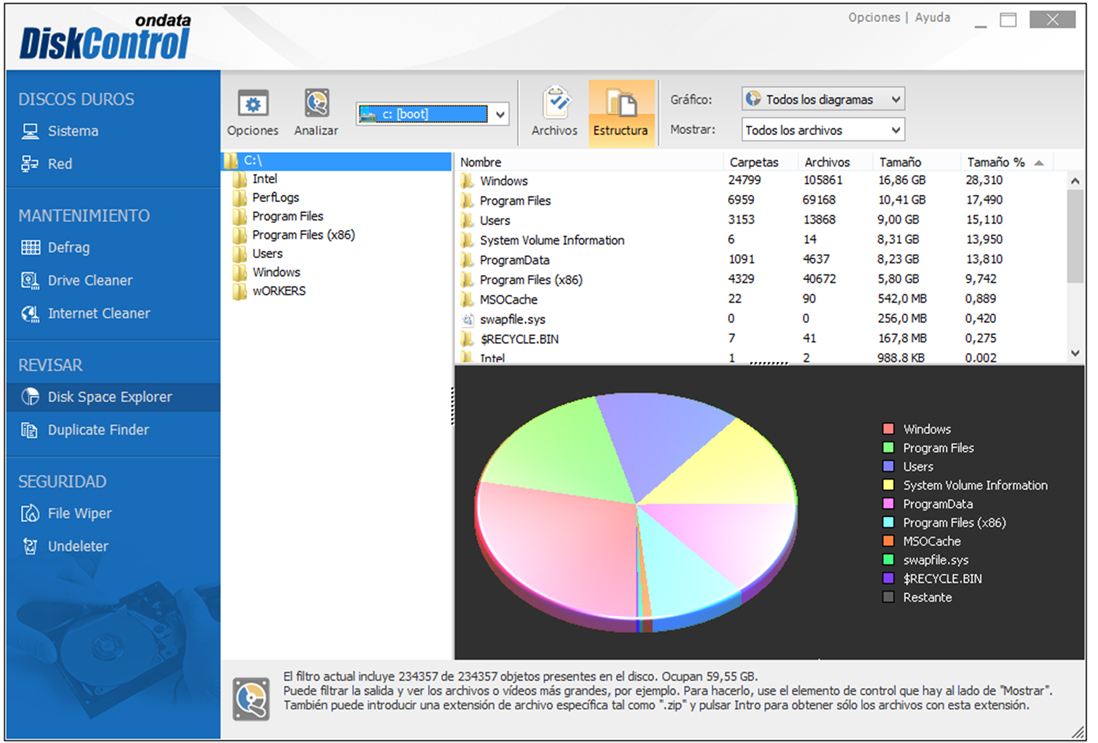Click the ProgramData pink legend swatch
The height and width of the screenshot is (743, 1098).
[889, 504]
